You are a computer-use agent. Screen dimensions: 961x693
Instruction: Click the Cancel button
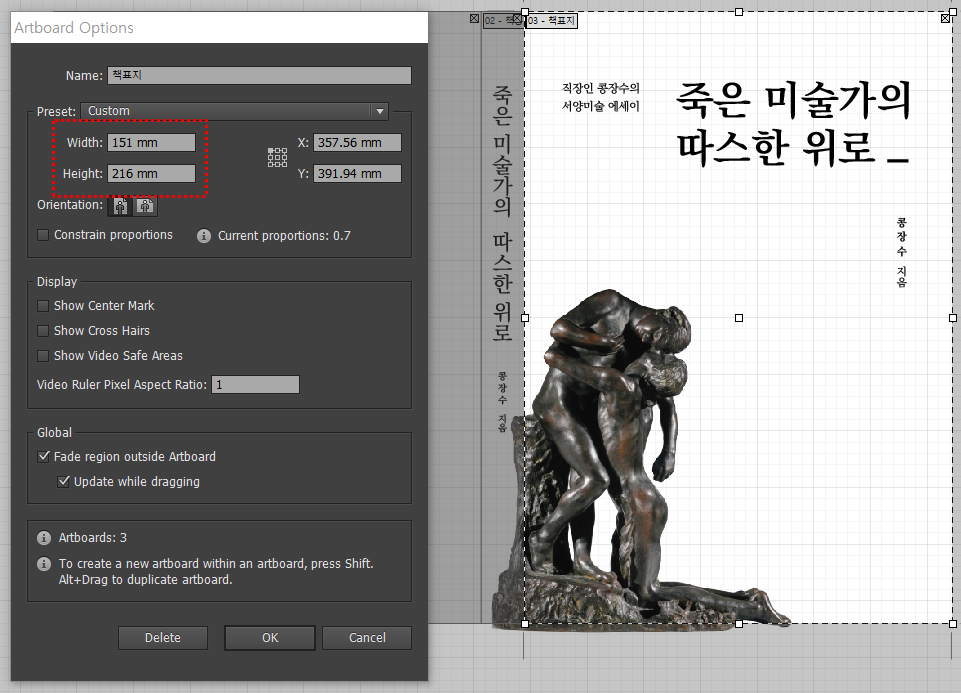point(367,638)
